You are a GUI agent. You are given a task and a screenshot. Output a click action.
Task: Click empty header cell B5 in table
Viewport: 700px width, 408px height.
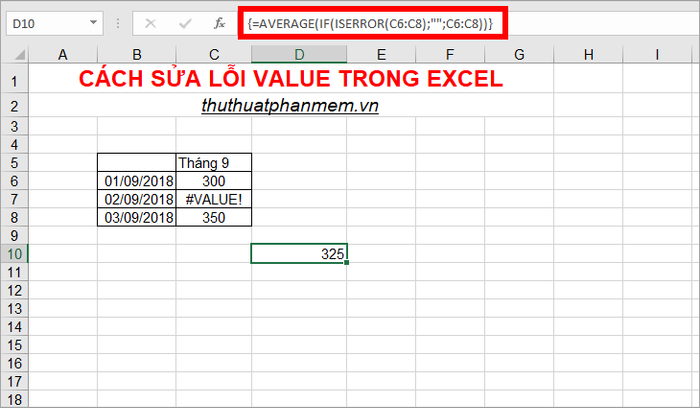tap(137, 163)
